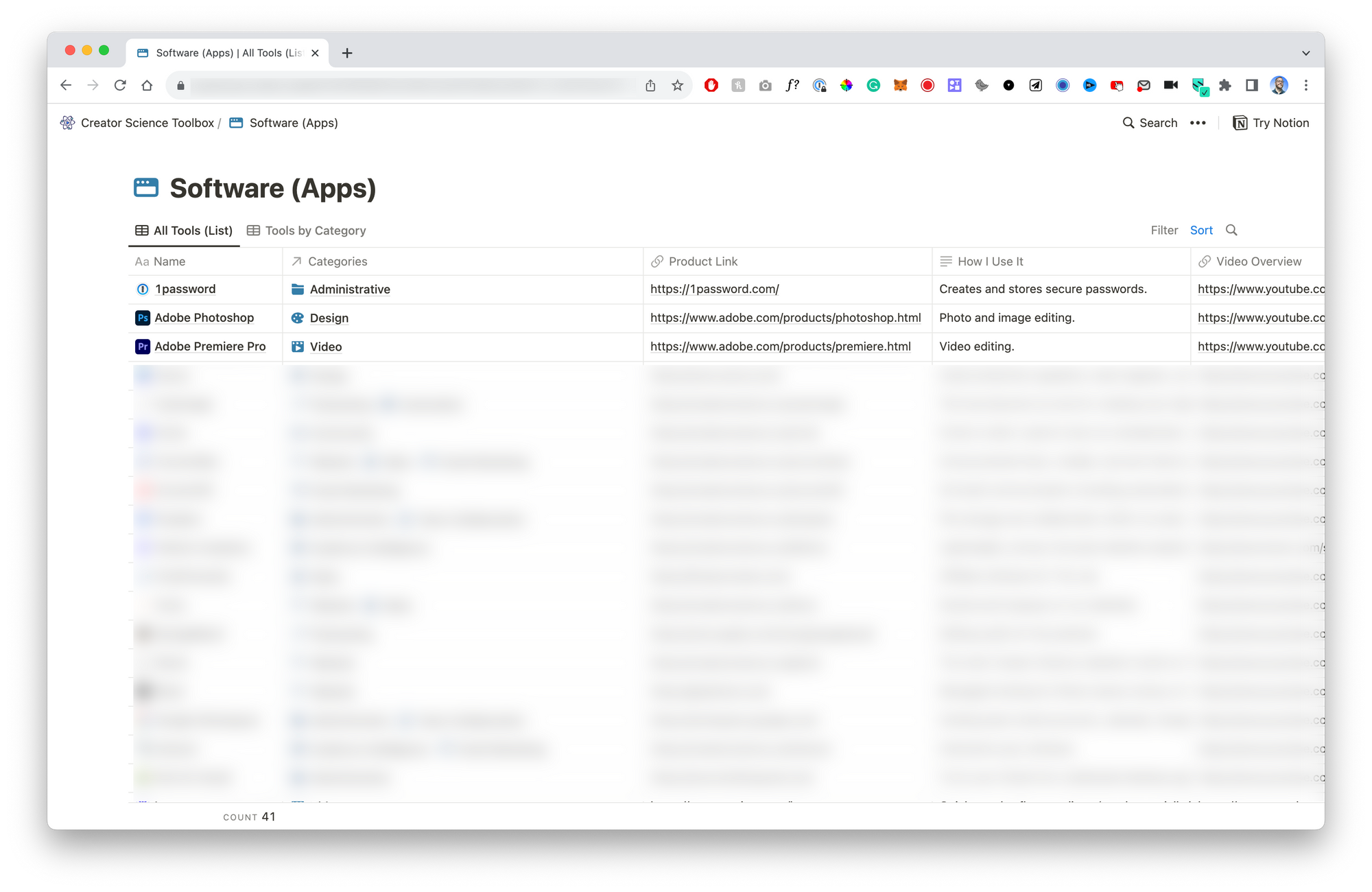Open Chrome's three-dot menu
The height and width of the screenshot is (892, 1372).
[1307, 85]
